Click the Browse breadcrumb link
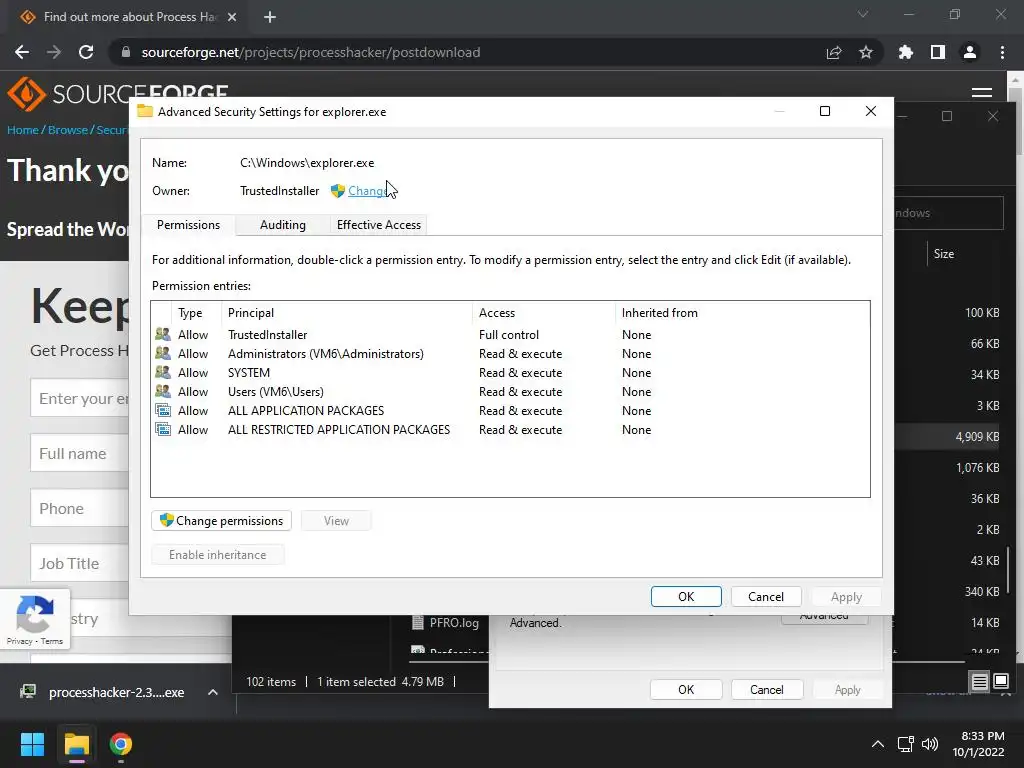The image size is (1024, 768). (67, 130)
